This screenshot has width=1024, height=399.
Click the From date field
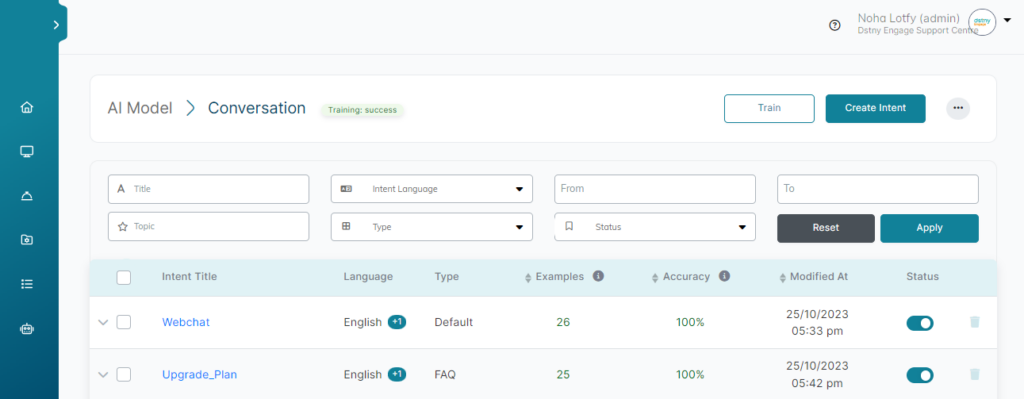[x=655, y=189]
